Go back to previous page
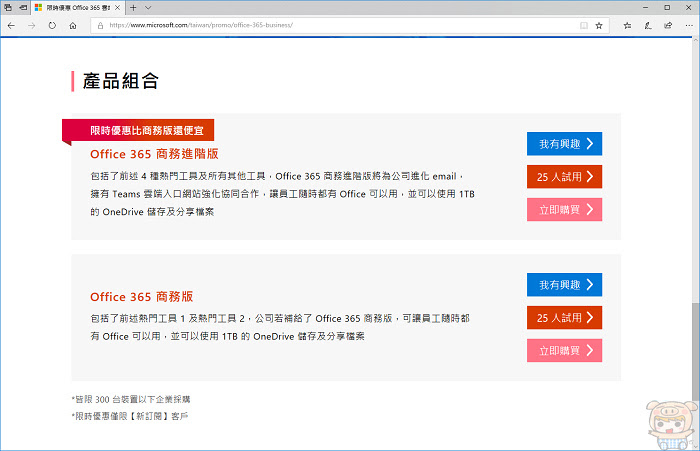The width and height of the screenshot is (700, 451). [11, 25]
